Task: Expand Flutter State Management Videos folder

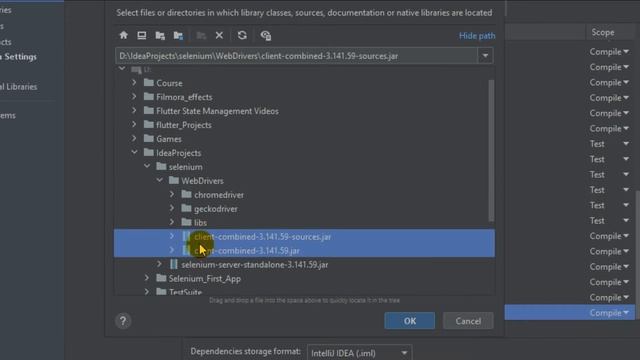Action: pos(134,111)
